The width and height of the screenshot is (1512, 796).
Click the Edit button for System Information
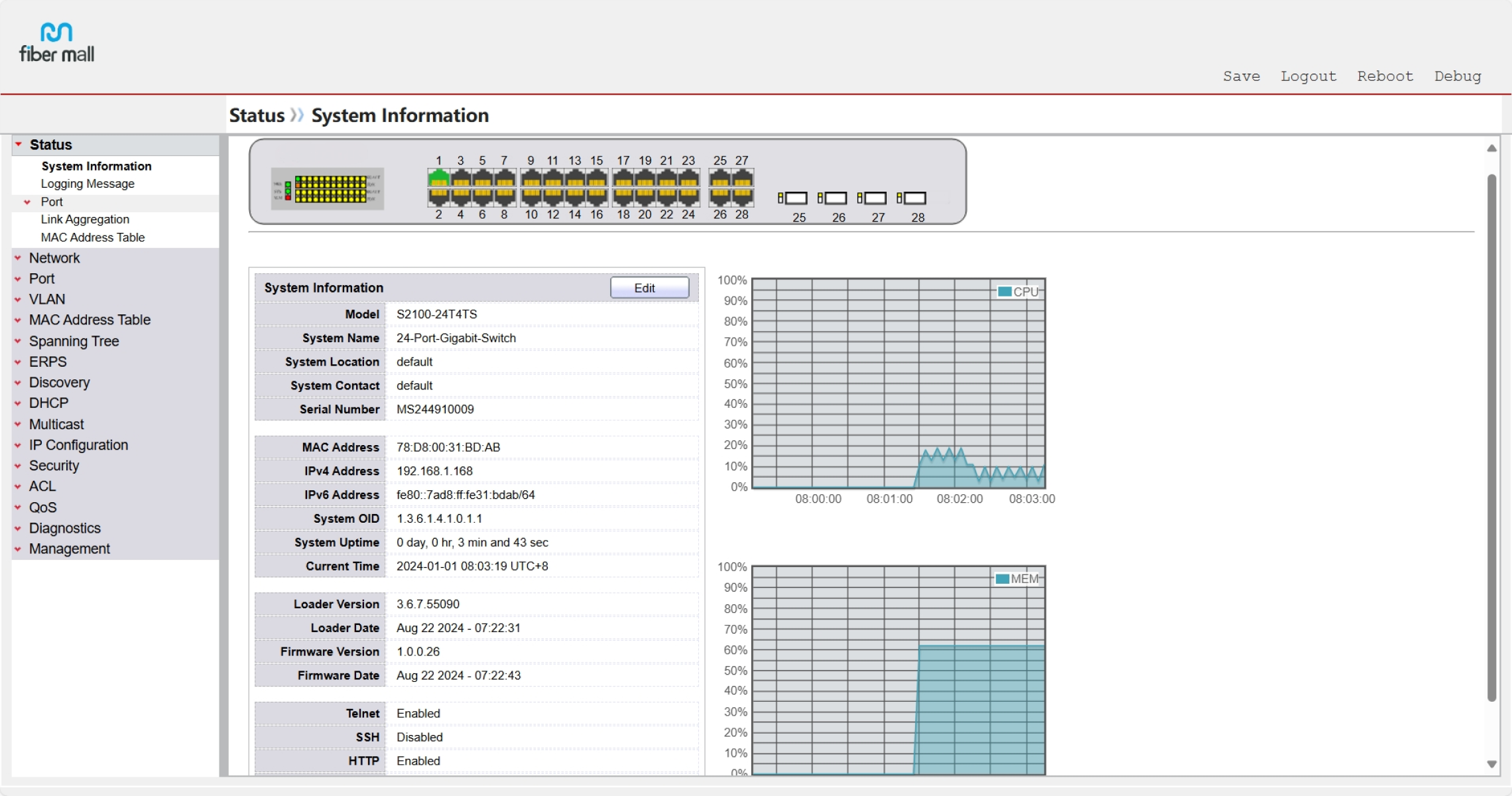[x=649, y=288]
